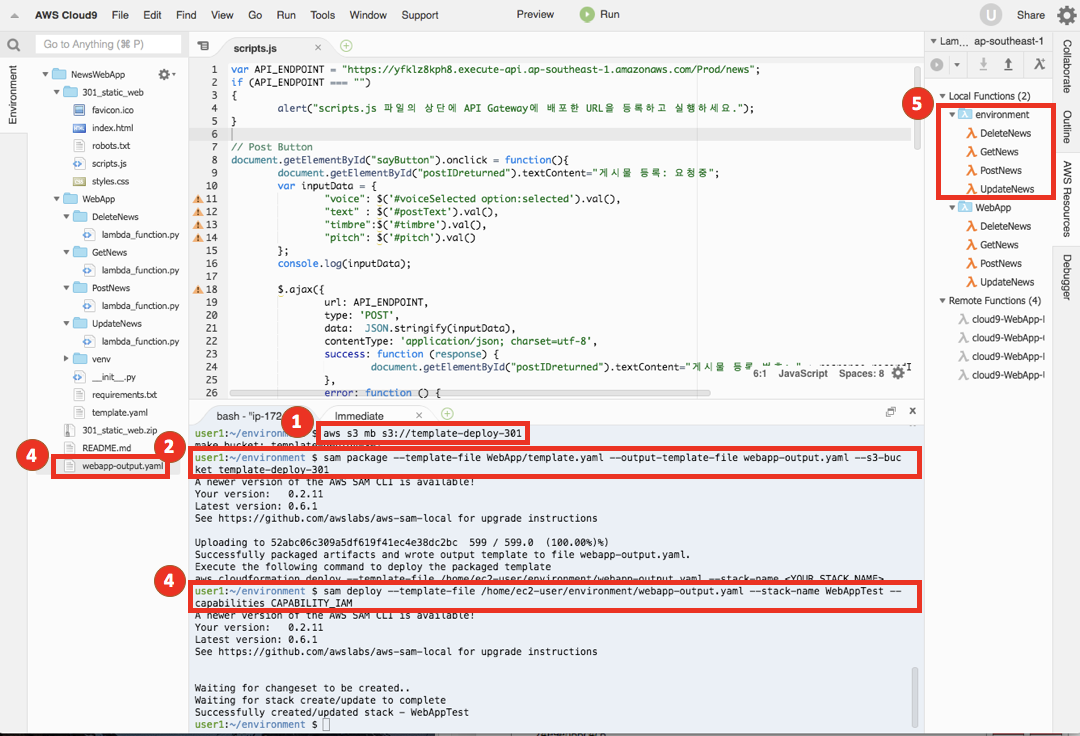1080x736 pixels.
Task: Click the green Run button
Action: coord(599,14)
